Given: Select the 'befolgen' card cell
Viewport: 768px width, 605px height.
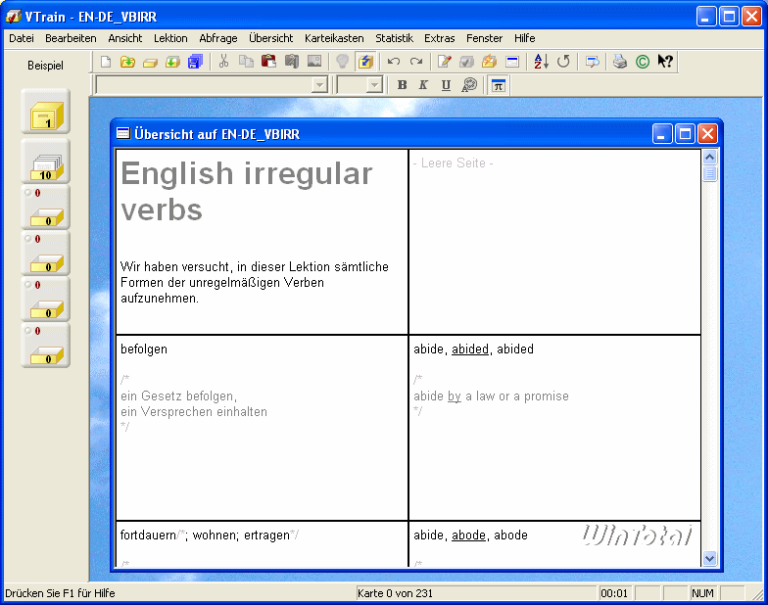Looking at the screenshot, I should (262, 428).
